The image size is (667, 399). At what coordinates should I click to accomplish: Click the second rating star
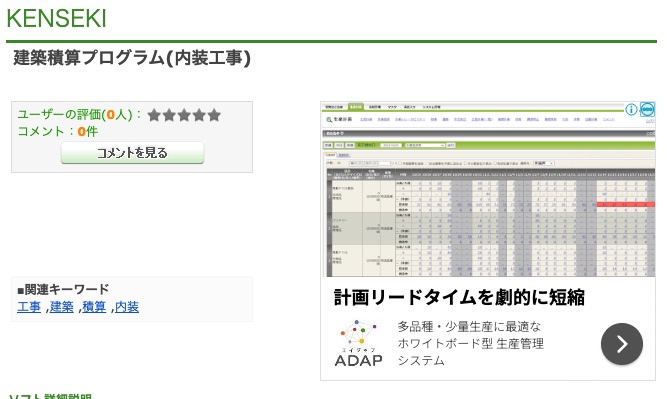coord(169,115)
